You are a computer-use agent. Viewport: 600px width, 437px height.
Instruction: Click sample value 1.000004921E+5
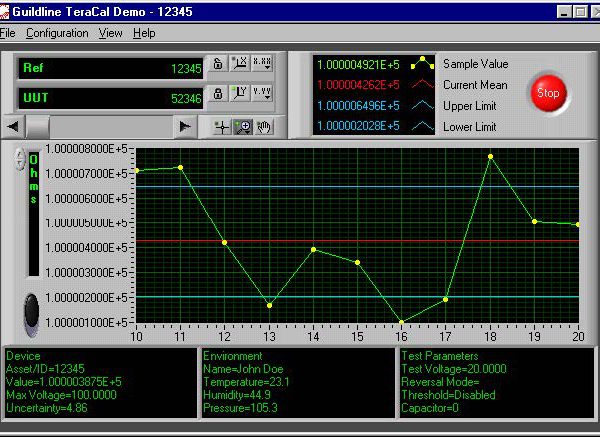359,65
